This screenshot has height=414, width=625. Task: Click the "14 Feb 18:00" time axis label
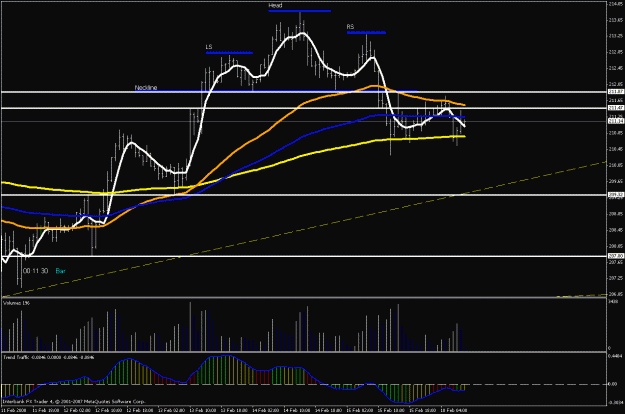[x=328, y=410]
